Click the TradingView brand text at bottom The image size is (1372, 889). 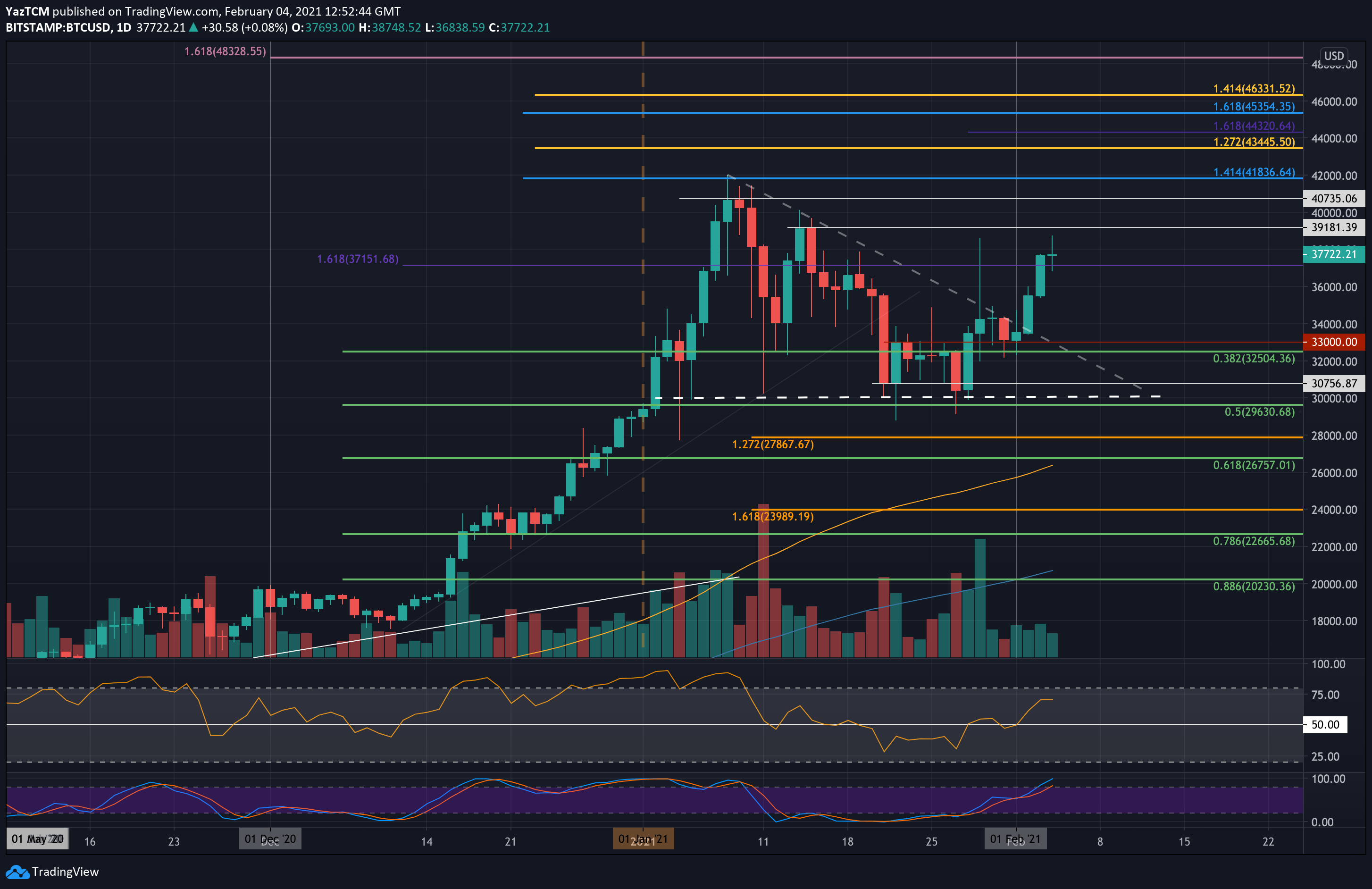pyautogui.click(x=65, y=872)
